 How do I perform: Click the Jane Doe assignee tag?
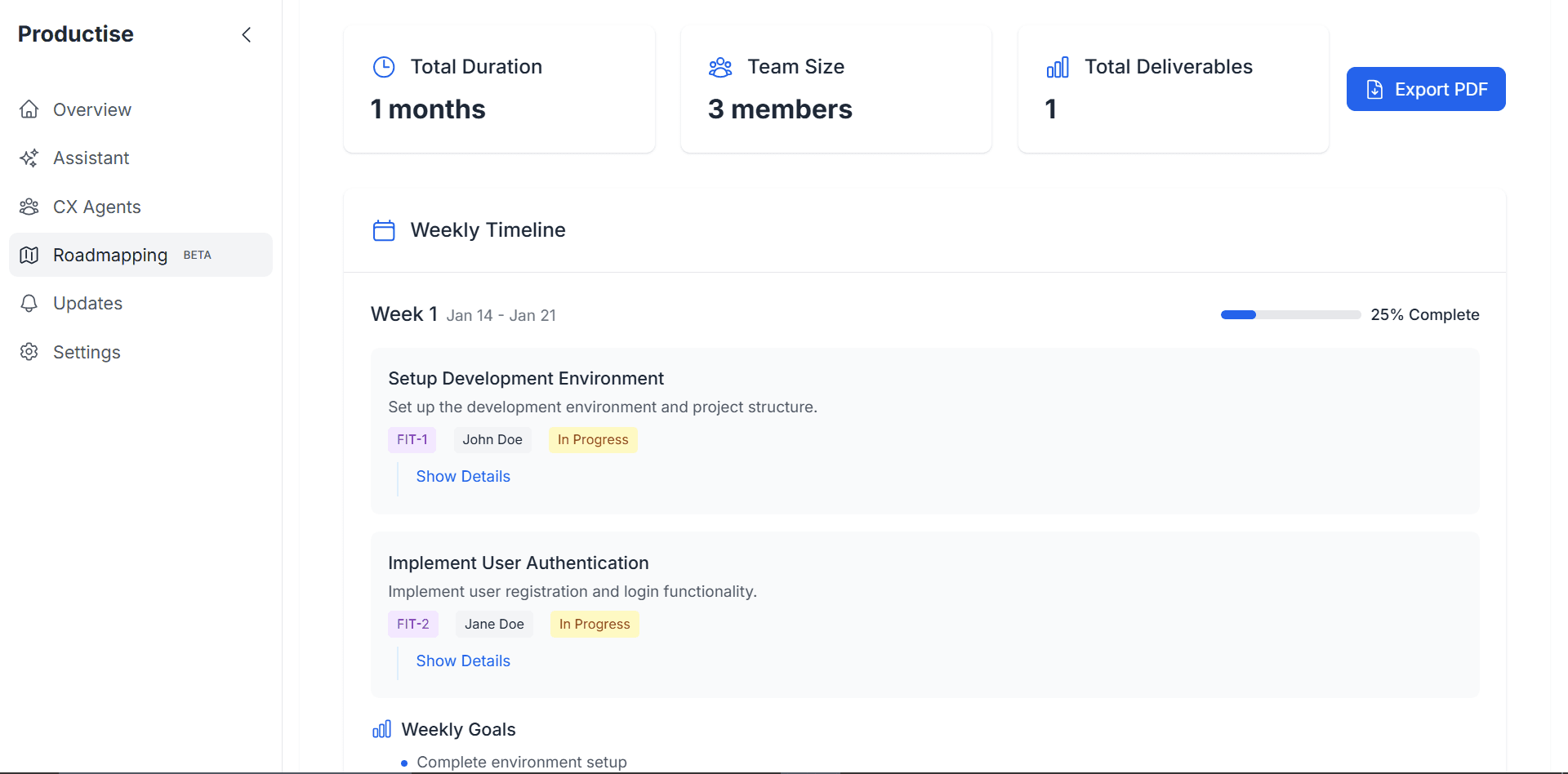494,625
